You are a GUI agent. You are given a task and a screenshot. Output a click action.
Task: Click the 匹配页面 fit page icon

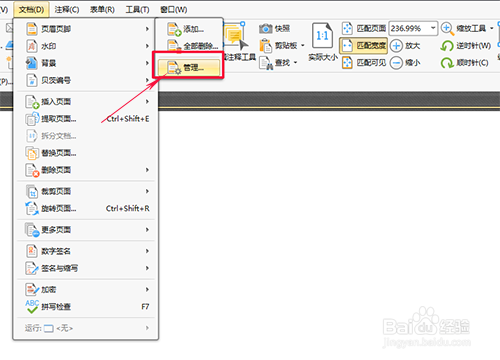coord(347,28)
